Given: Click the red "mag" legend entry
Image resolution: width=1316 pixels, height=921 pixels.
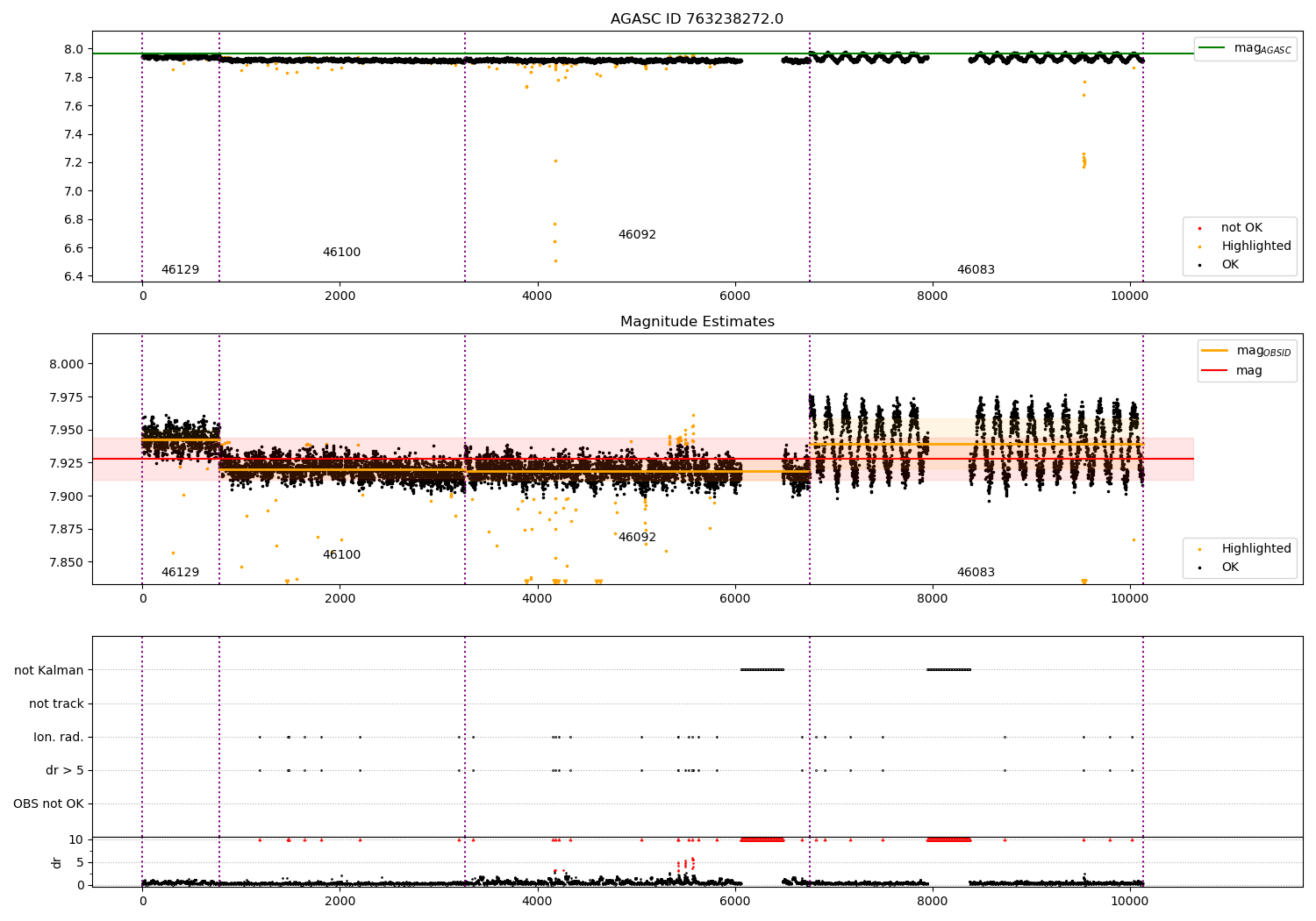Looking at the screenshot, I should pyautogui.click(x=1233, y=371).
